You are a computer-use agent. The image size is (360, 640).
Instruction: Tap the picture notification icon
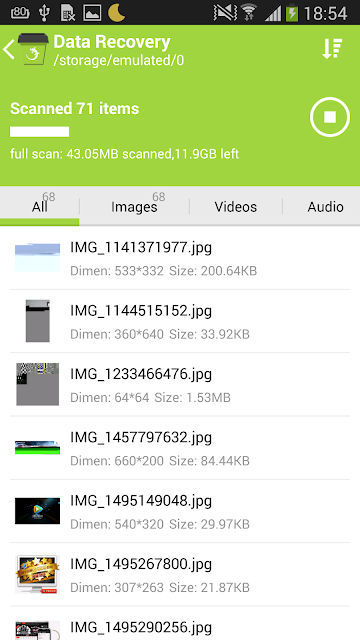click(92, 13)
